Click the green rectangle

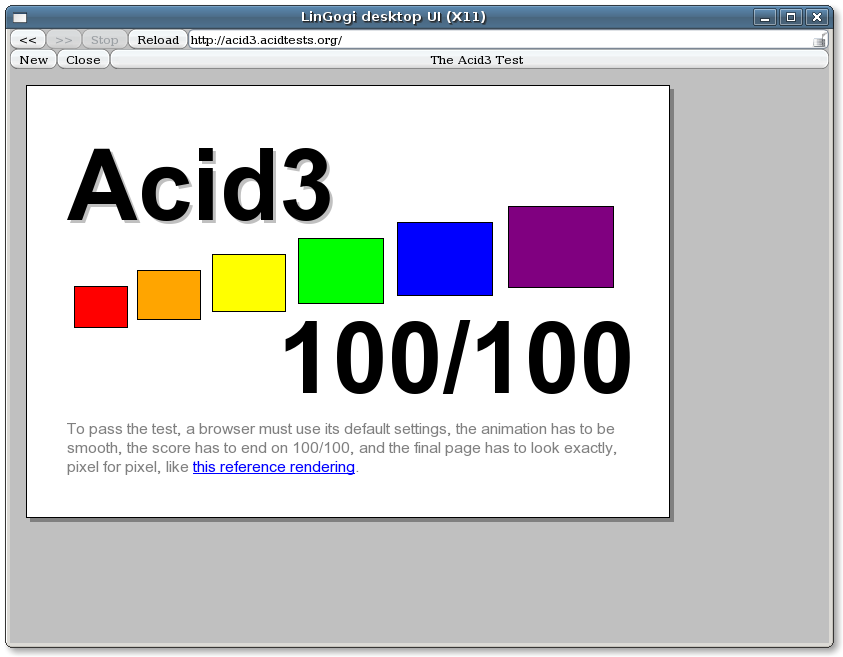341,271
